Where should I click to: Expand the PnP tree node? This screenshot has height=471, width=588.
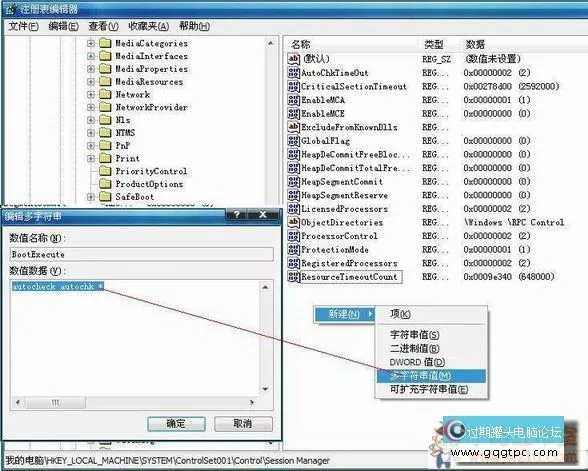(90, 146)
